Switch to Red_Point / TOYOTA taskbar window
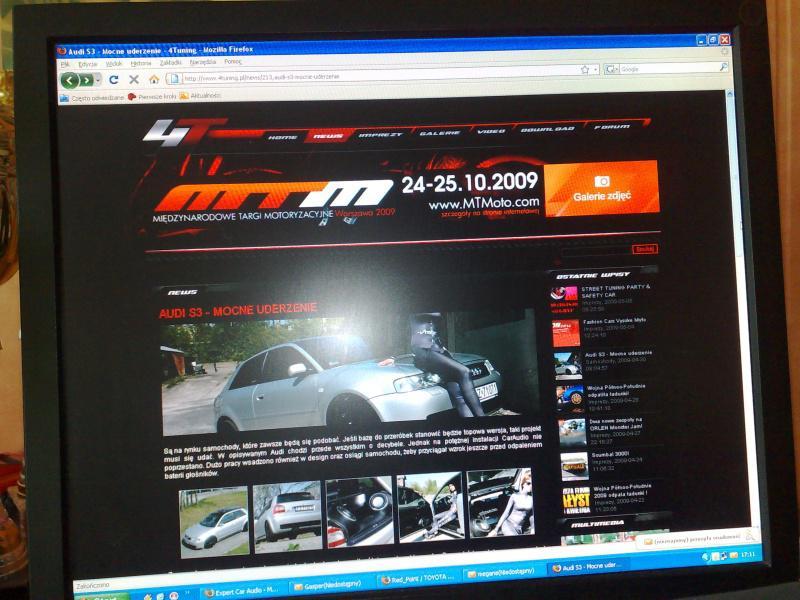Viewport: 800px width, 600px height. (x=419, y=579)
